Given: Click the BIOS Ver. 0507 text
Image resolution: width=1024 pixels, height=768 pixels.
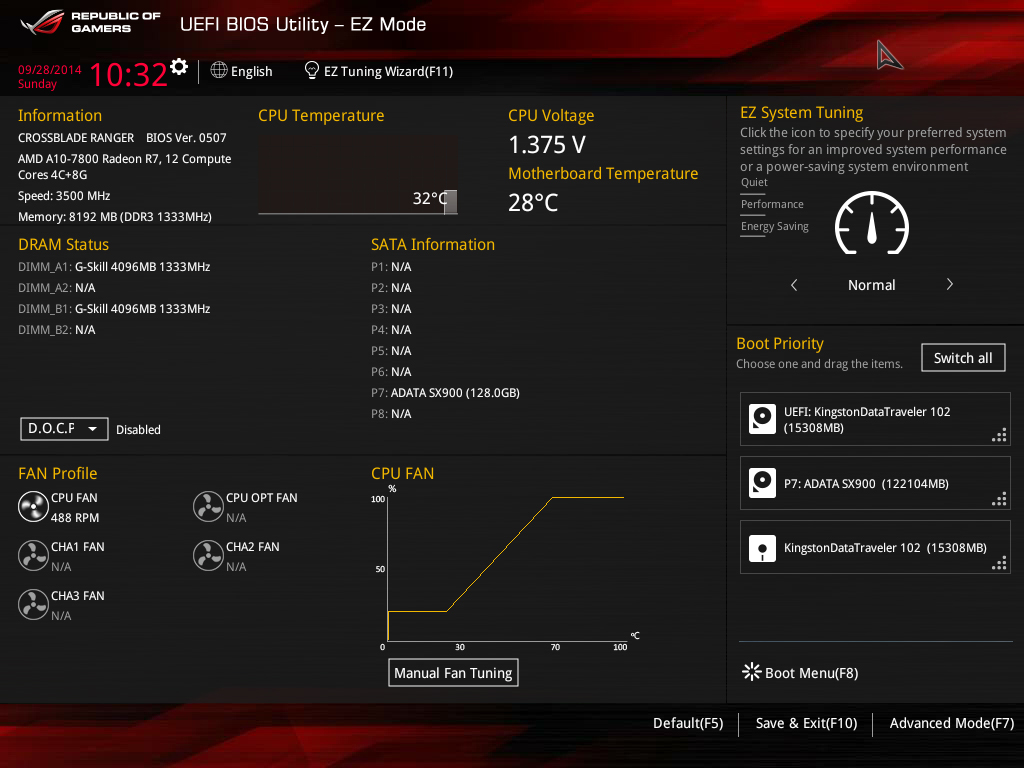Looking at the screenshot, I should [x=186, y=138].
